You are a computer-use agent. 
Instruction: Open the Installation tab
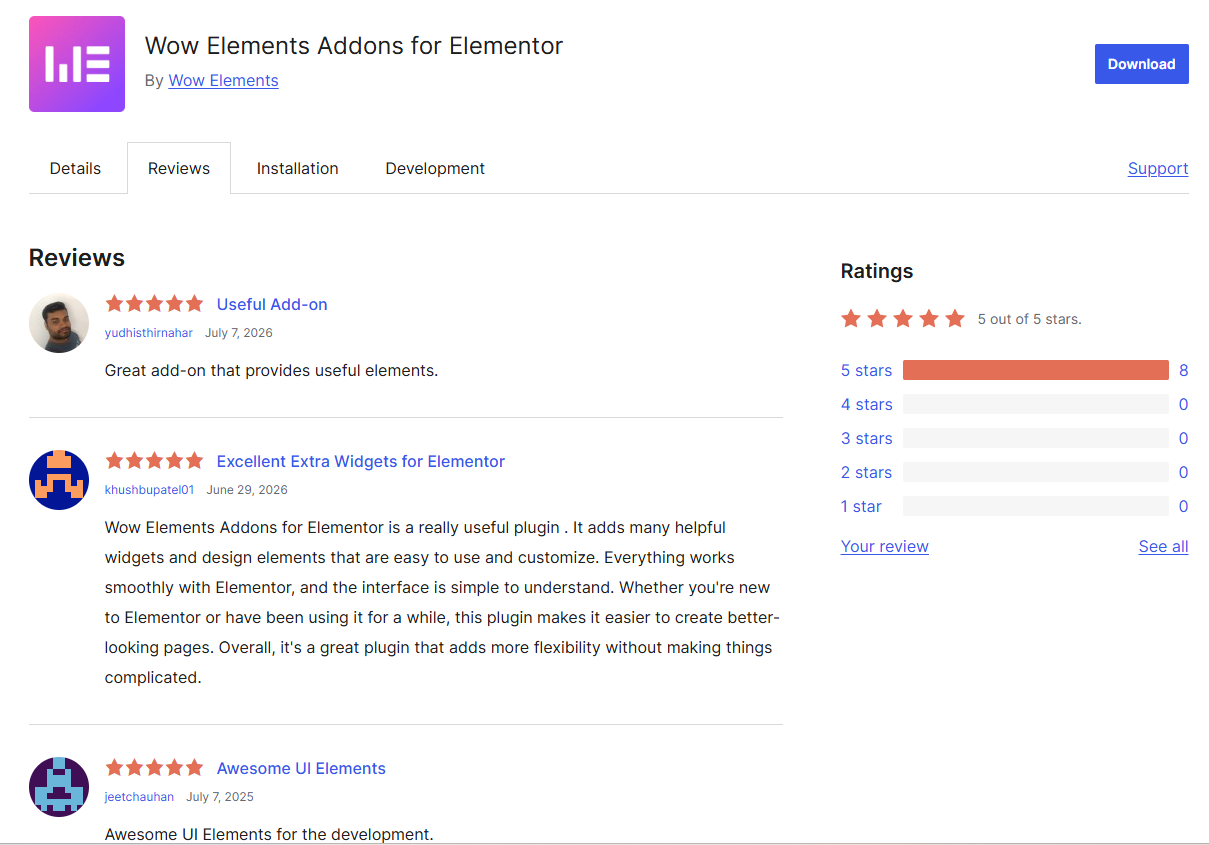[x=298, y=168]
